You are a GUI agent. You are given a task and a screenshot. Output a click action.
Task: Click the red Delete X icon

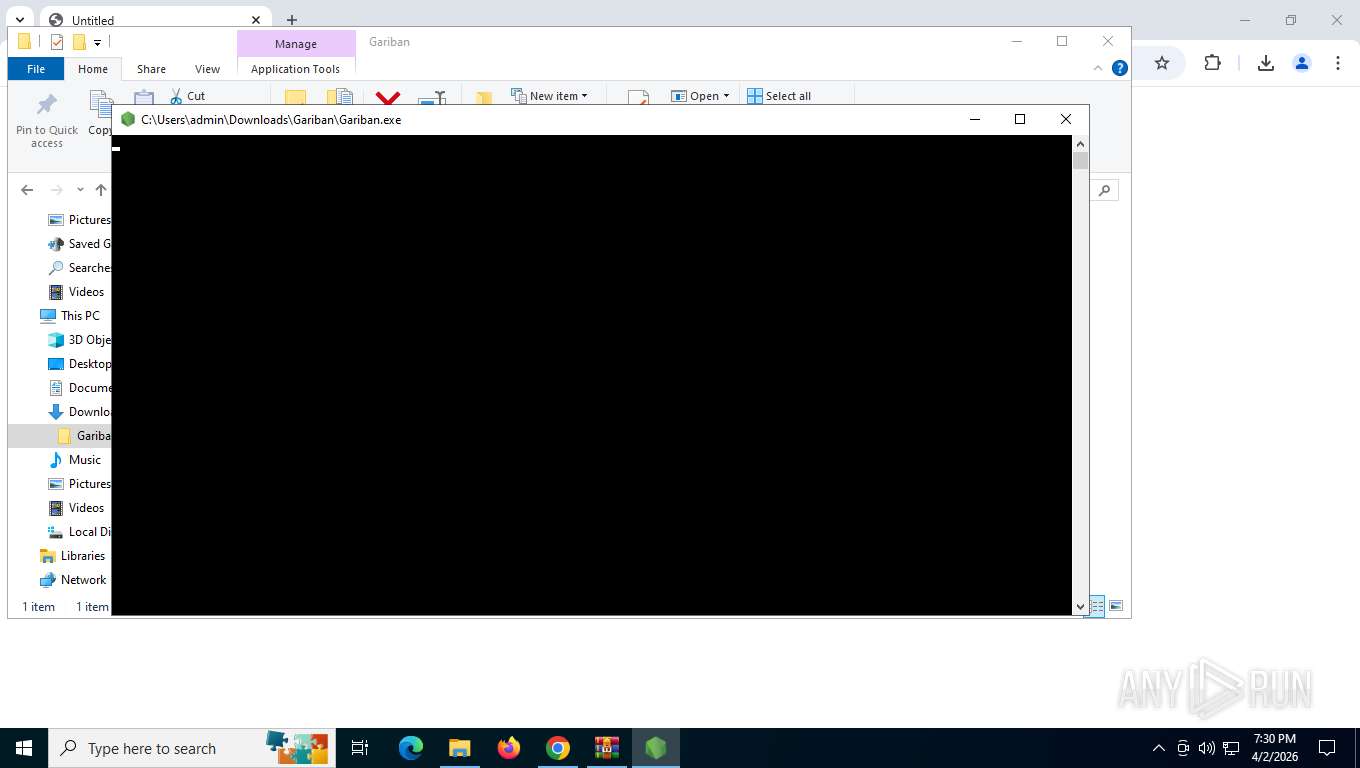pos(388,98)
